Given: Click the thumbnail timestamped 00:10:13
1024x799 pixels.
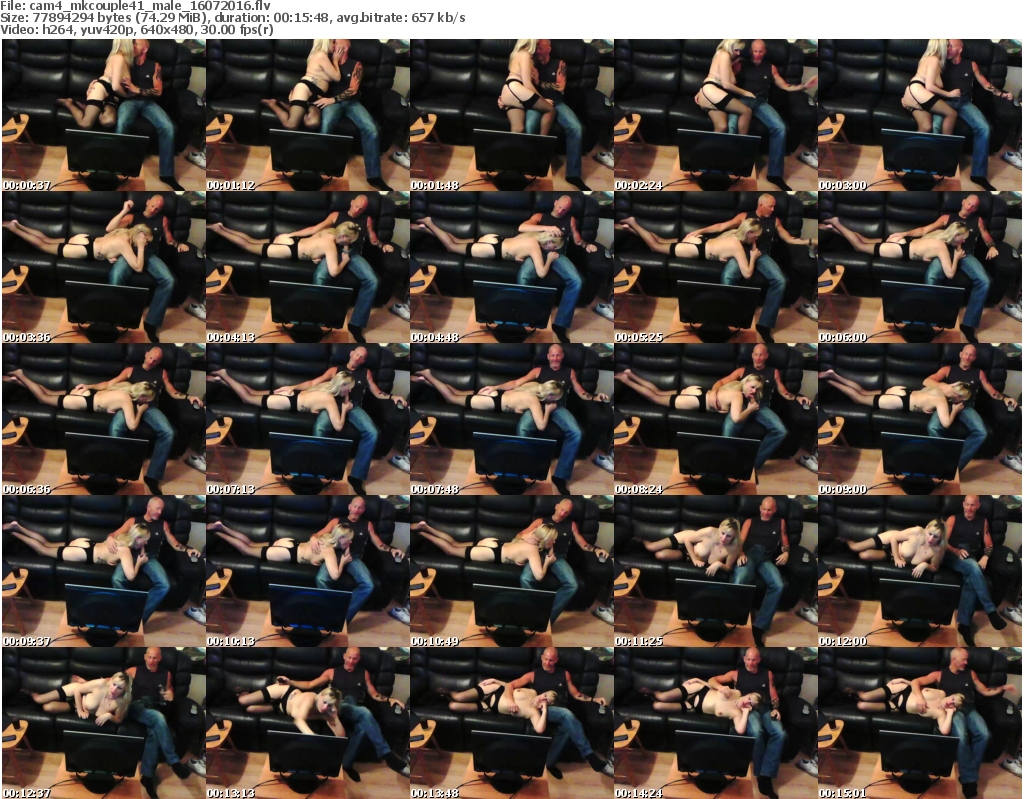Looking at the screenshot, I should point(308,572).
